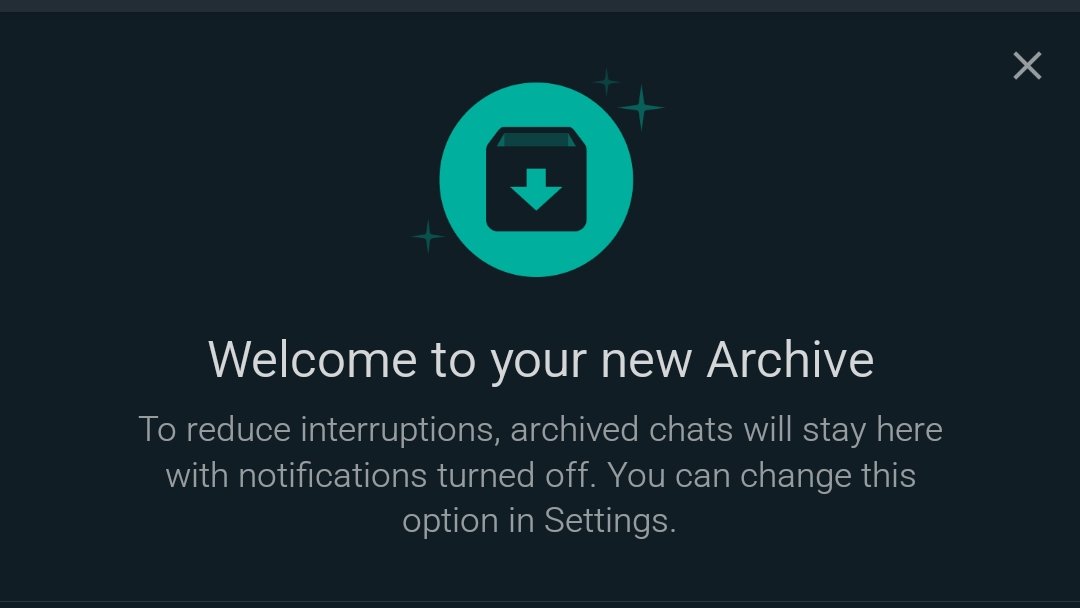
Task: Click the lighter gray strip atop the banner
Action: pyautogui.click(x=540, y=6)
